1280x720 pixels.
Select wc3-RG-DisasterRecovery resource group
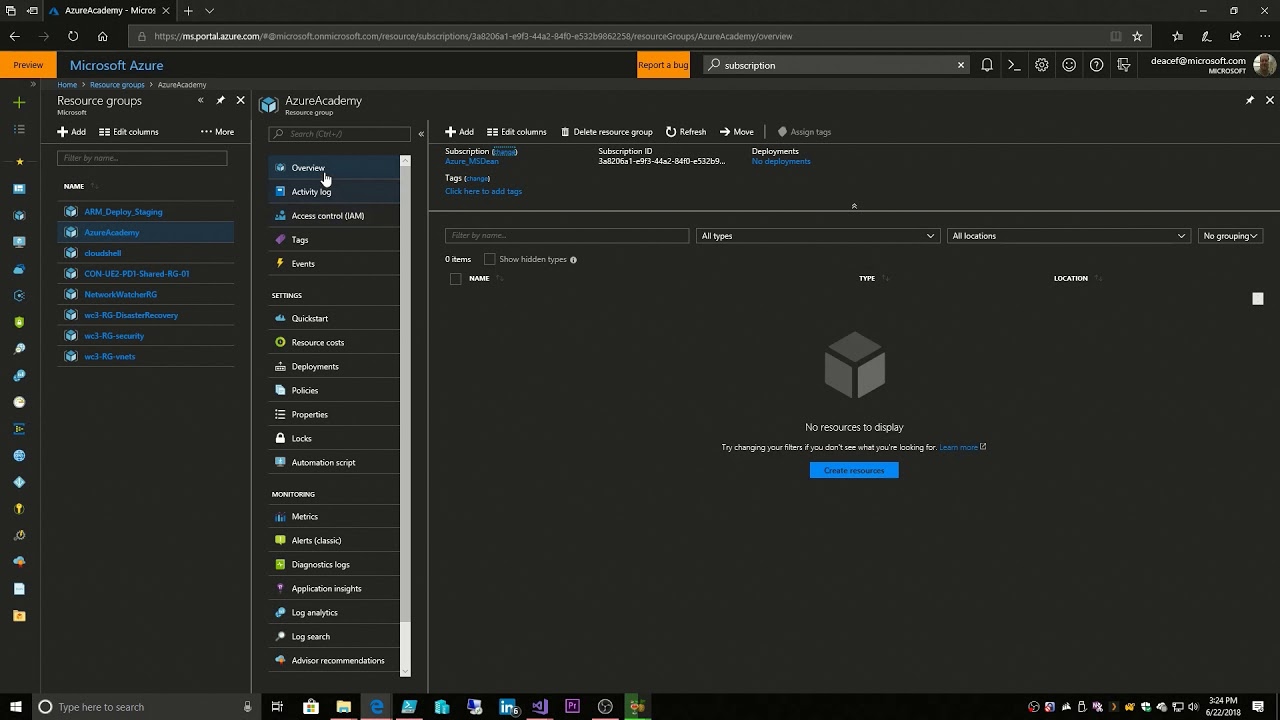(131, 315)
